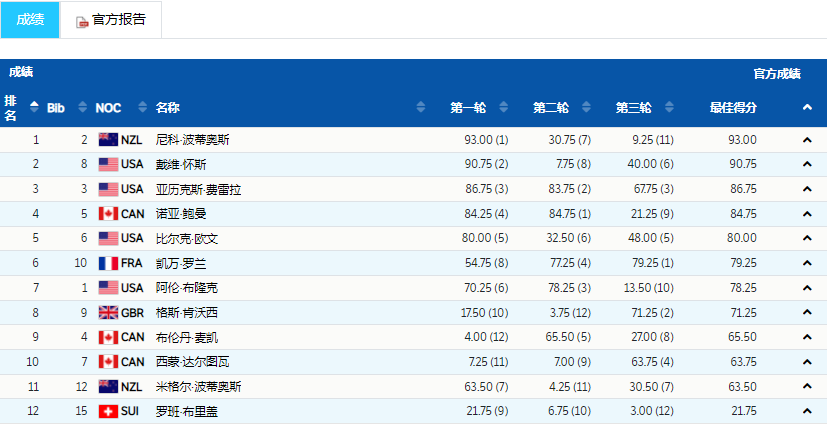Click second-round score 78.25 (3)
The width and height of the screenshot is (827, 425).
tap(570, 287)
